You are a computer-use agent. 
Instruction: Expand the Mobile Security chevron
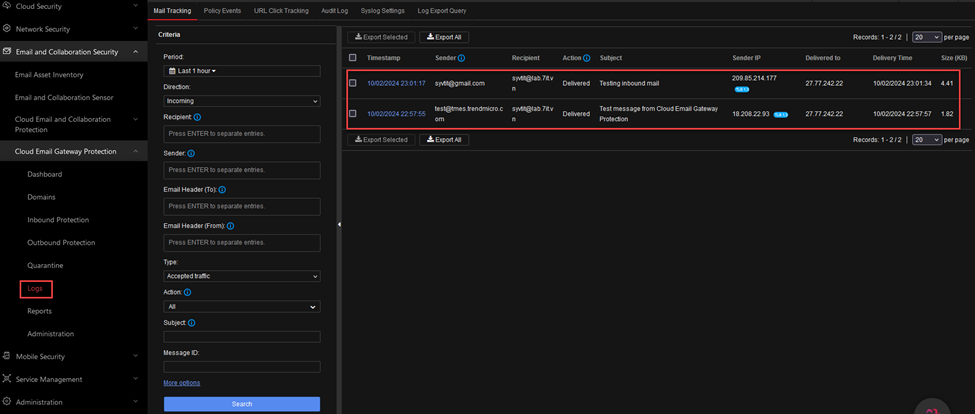tap(136, 356)
